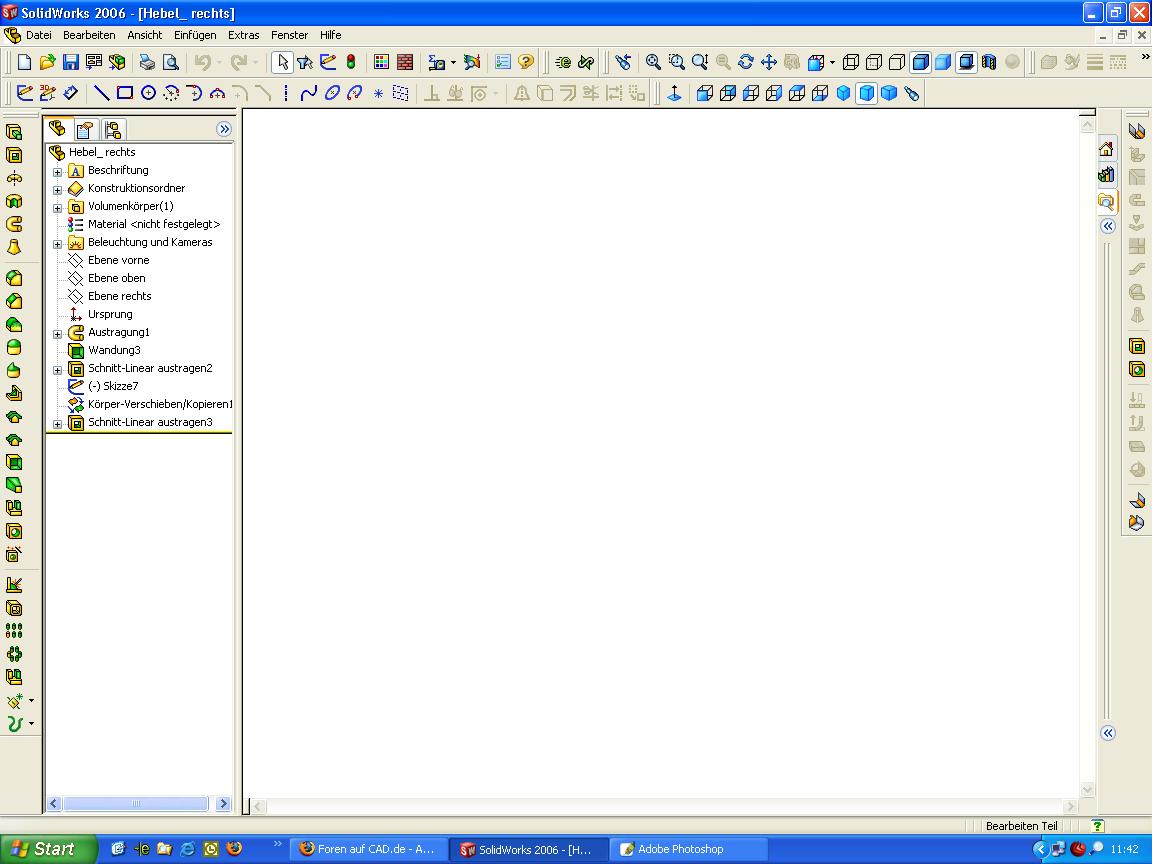Viewport: 1152px width, 864px height.
Task: Open the Bearbeiten menu
Action: [89, 35]
